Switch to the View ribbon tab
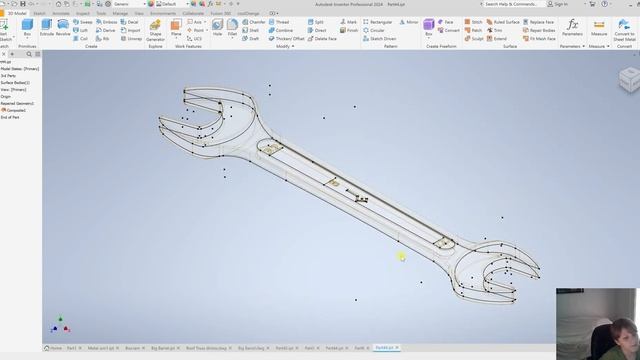The width and height of the screenshot is (640, 360). point(139,13)
